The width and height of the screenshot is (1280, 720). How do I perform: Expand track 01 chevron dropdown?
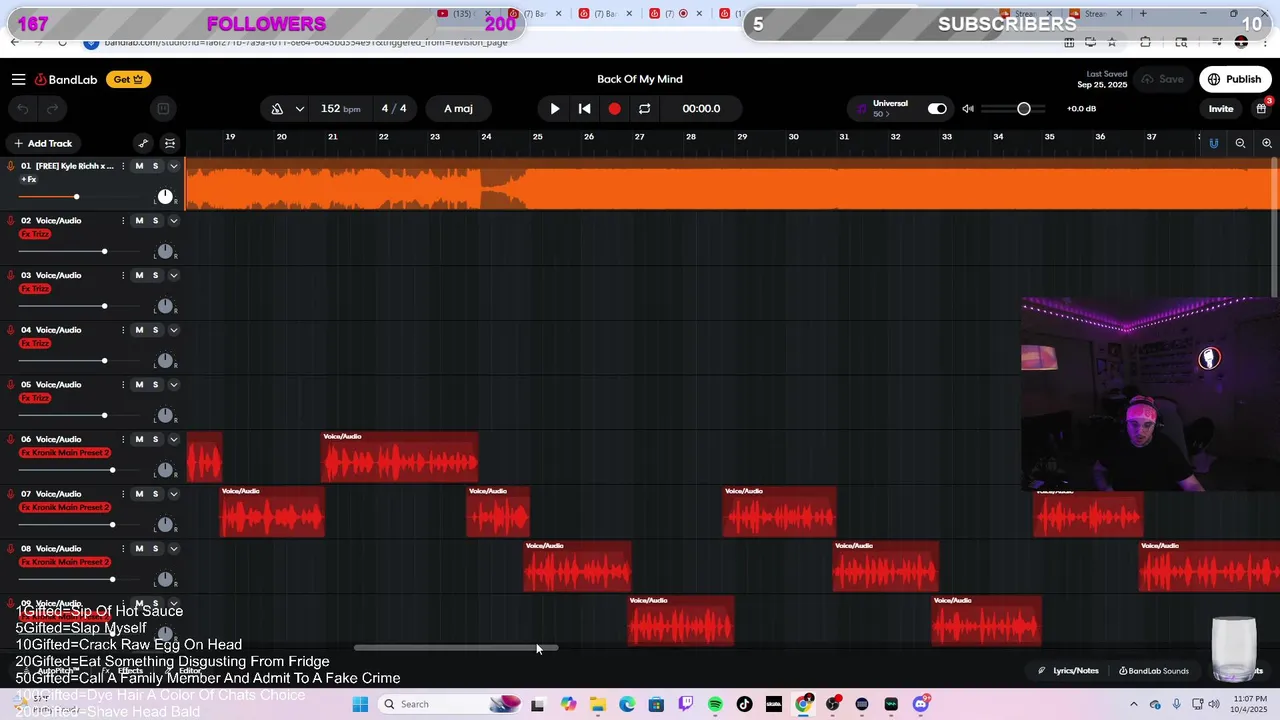tap(173, 166)
